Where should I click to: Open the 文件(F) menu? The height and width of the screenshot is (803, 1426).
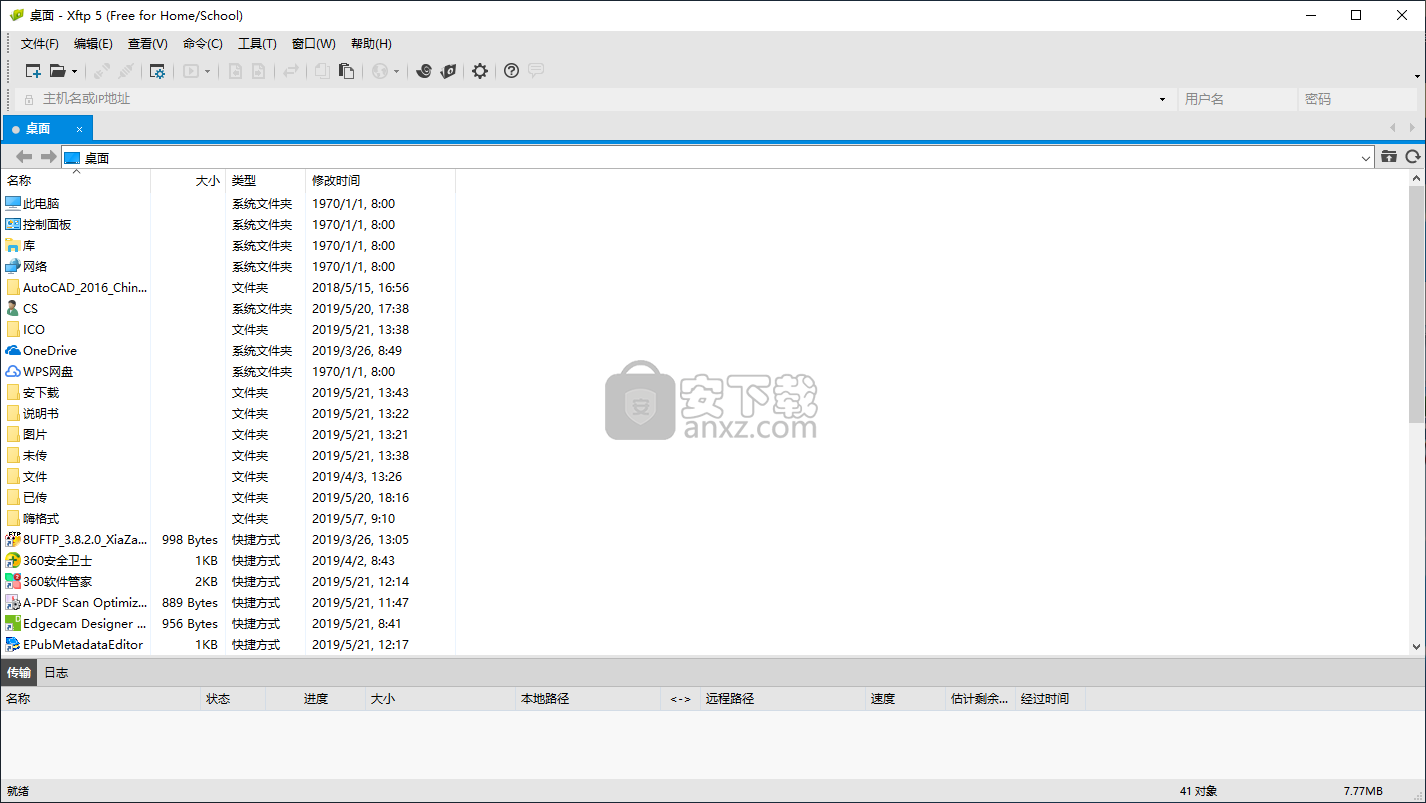coord(40,44)
